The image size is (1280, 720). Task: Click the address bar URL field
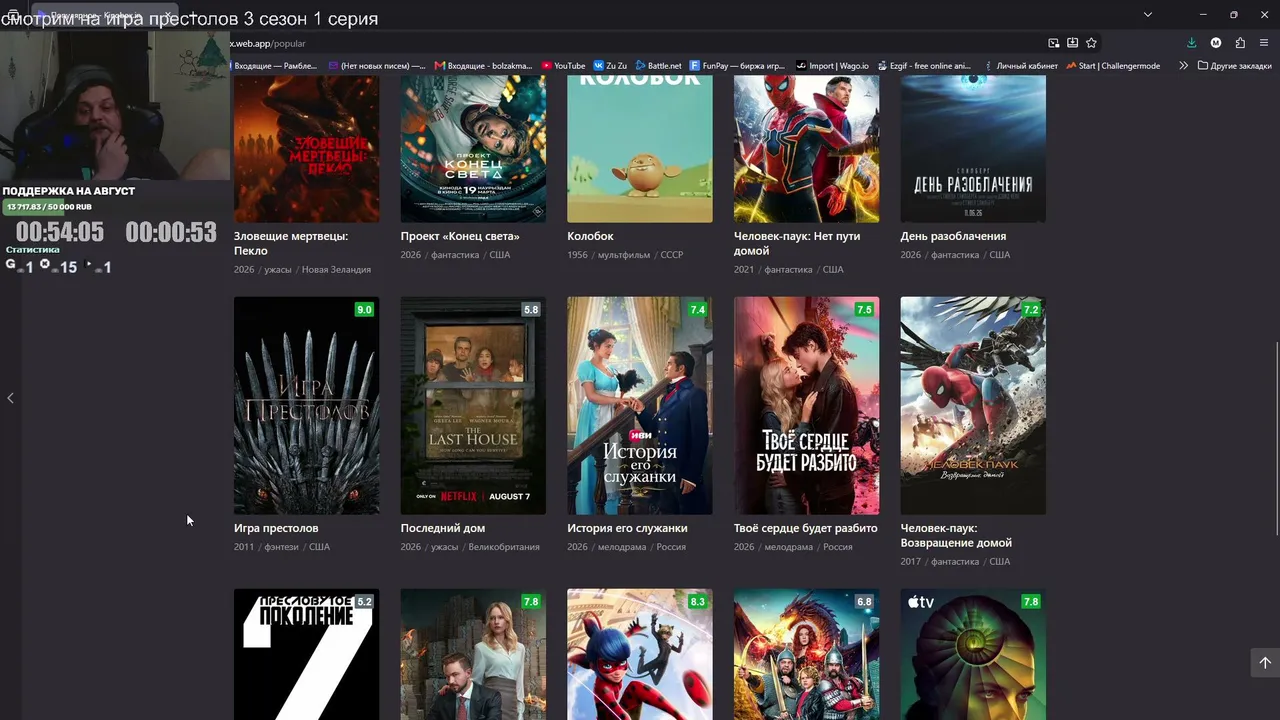click(634, 43)
